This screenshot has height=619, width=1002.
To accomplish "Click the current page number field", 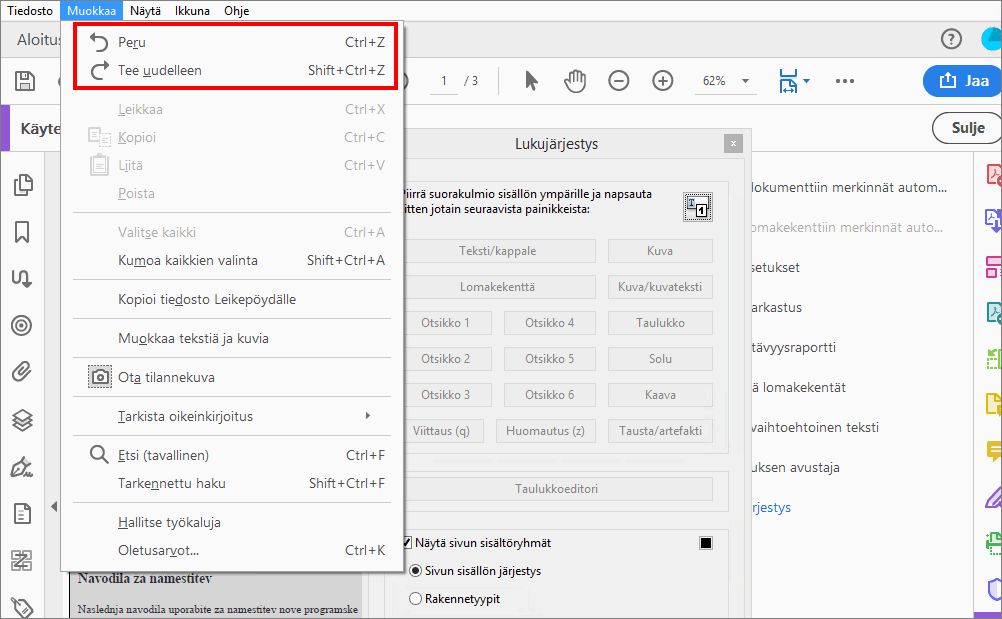I will (444, 81).
